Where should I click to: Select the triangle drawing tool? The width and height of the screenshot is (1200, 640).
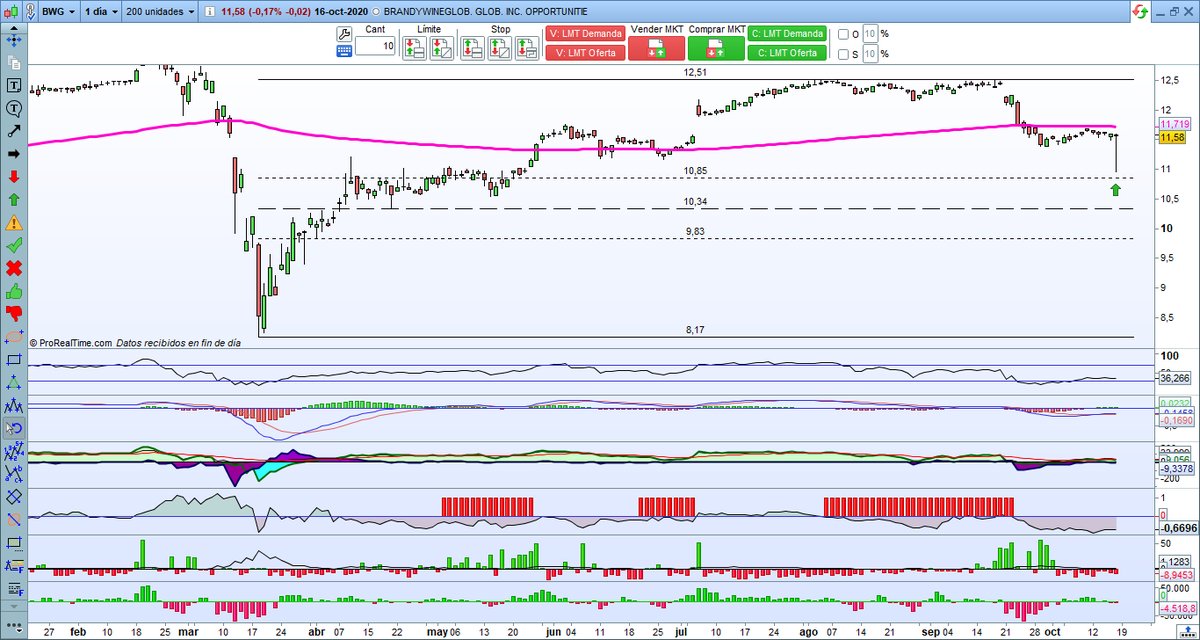pos(14,383)
